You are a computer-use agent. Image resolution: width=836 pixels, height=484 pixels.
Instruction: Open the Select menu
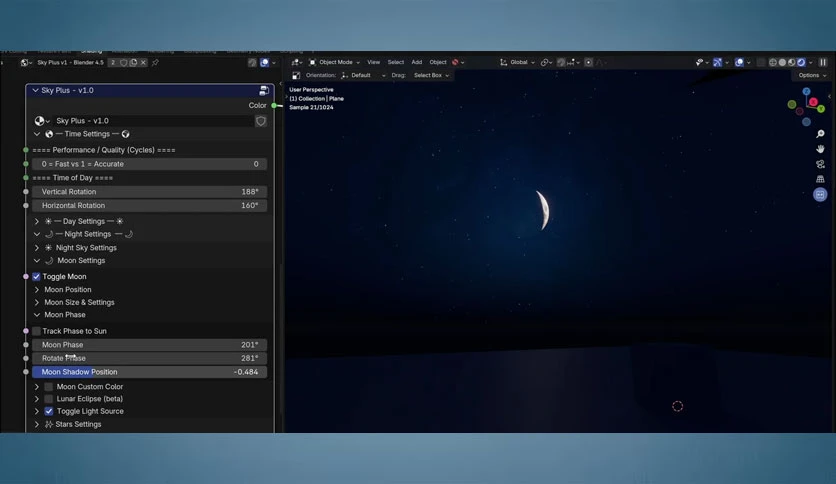pyautogui.click(x=396, y=62)
